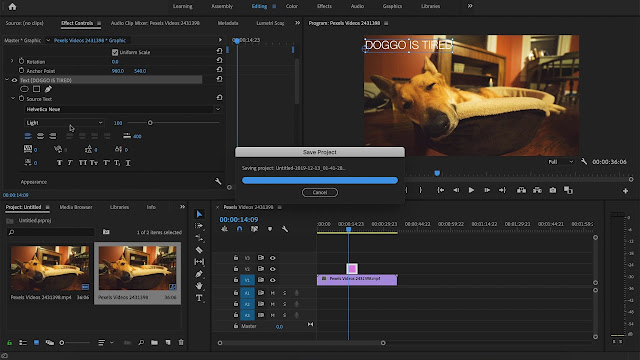Image resolution: width=640 pixels, height=360 pixels.
Task: Switch to the Color workspace tab
Action: 291,6
